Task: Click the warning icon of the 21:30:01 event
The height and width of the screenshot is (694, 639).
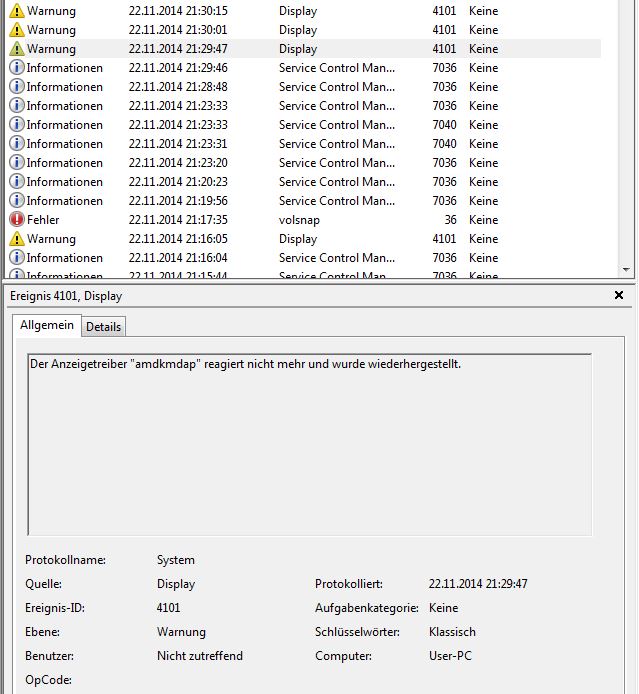Action: click(x=17, y=30)
